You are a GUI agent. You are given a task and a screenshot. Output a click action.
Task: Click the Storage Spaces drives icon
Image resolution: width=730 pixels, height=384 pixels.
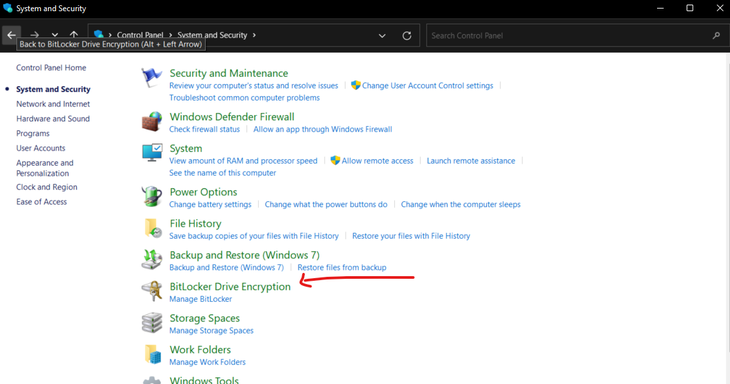152,323
